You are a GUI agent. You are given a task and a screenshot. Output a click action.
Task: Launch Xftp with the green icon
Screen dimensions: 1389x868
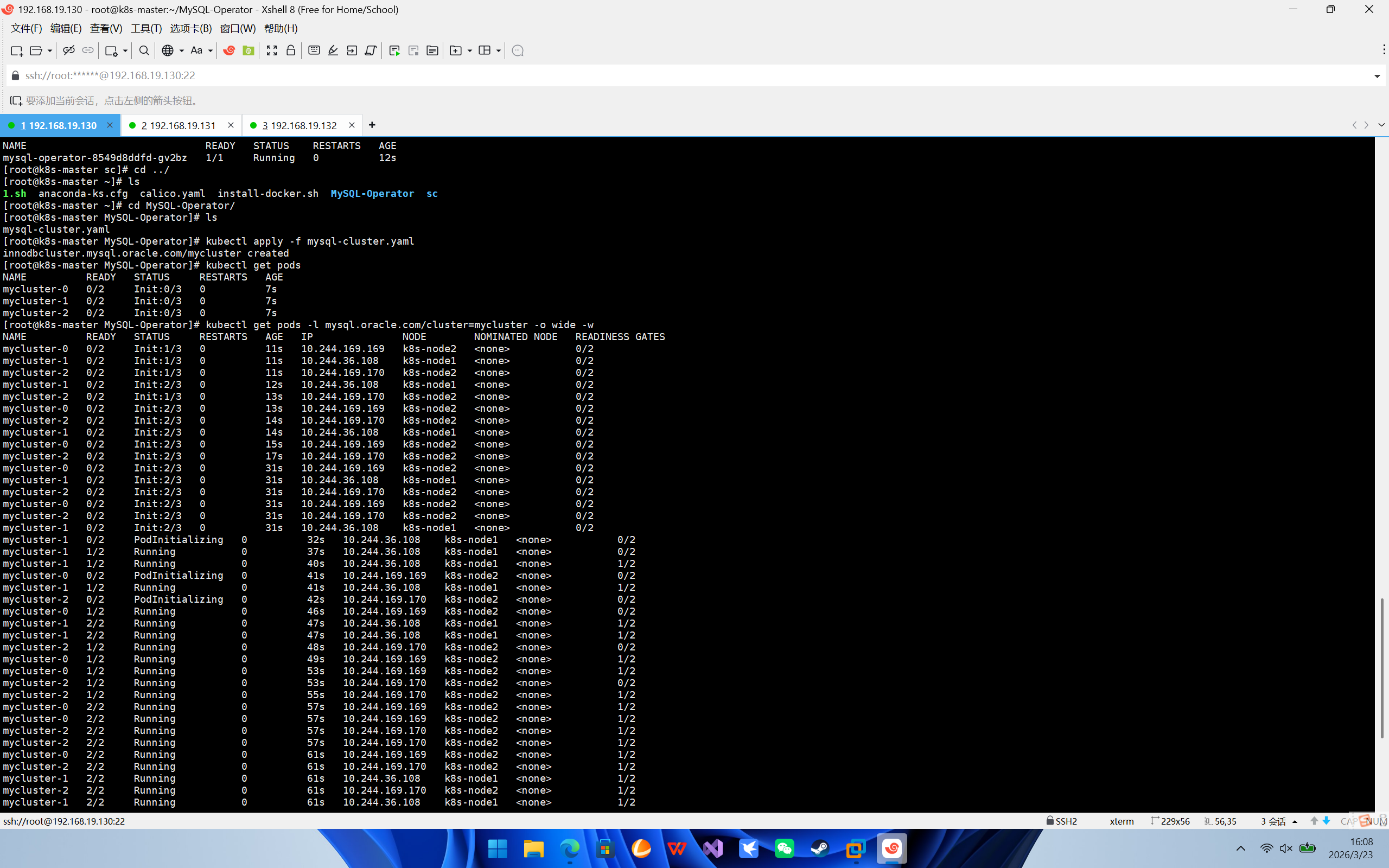tap(248, 50)
